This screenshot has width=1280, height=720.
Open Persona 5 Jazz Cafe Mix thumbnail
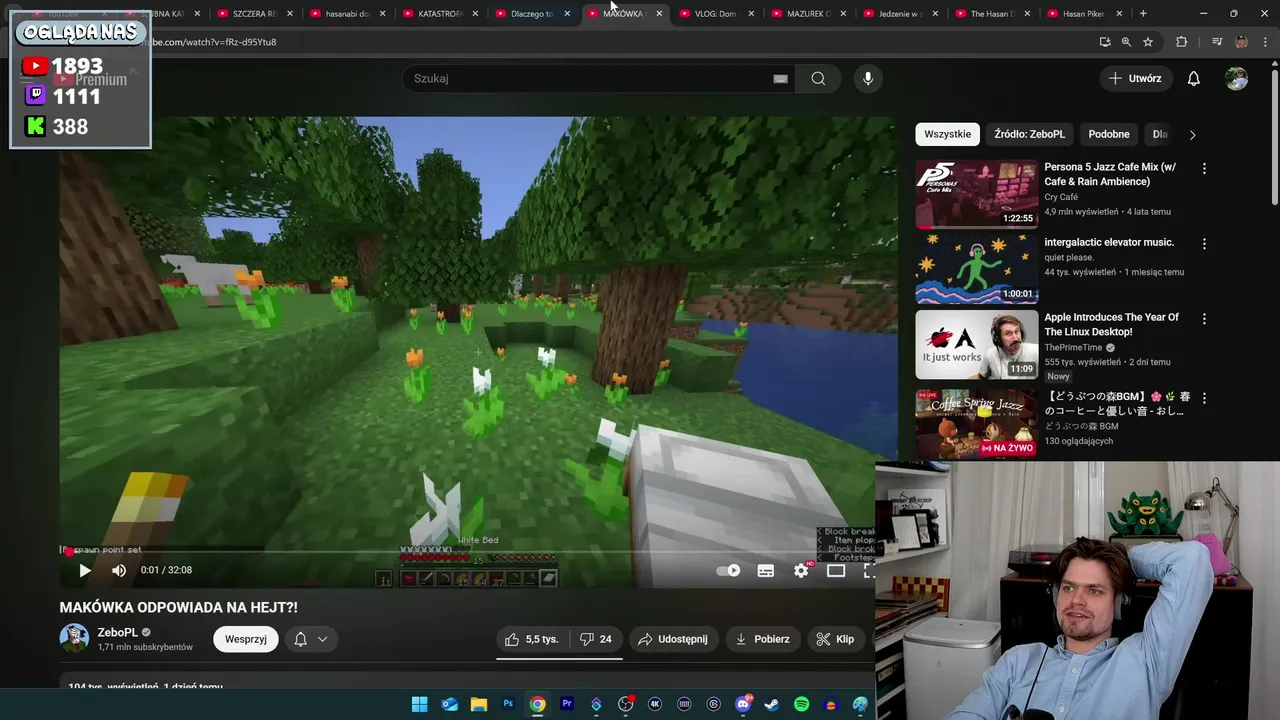(977, 194)
